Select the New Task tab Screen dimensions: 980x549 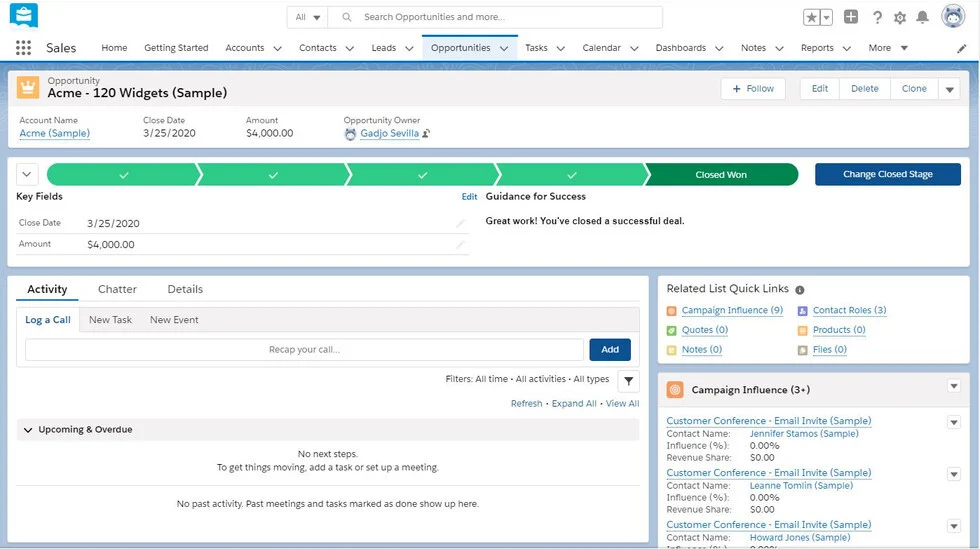110,320
